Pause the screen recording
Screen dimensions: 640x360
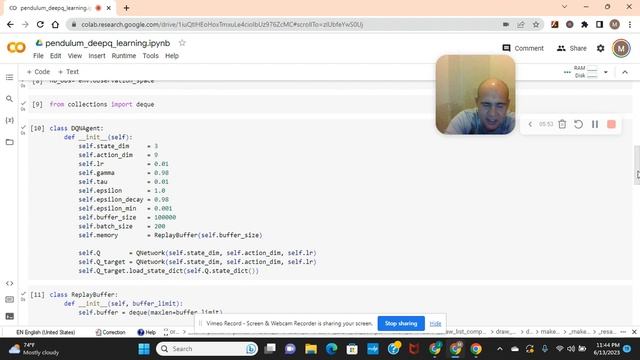pyautogui.click(x=595, y=124)
